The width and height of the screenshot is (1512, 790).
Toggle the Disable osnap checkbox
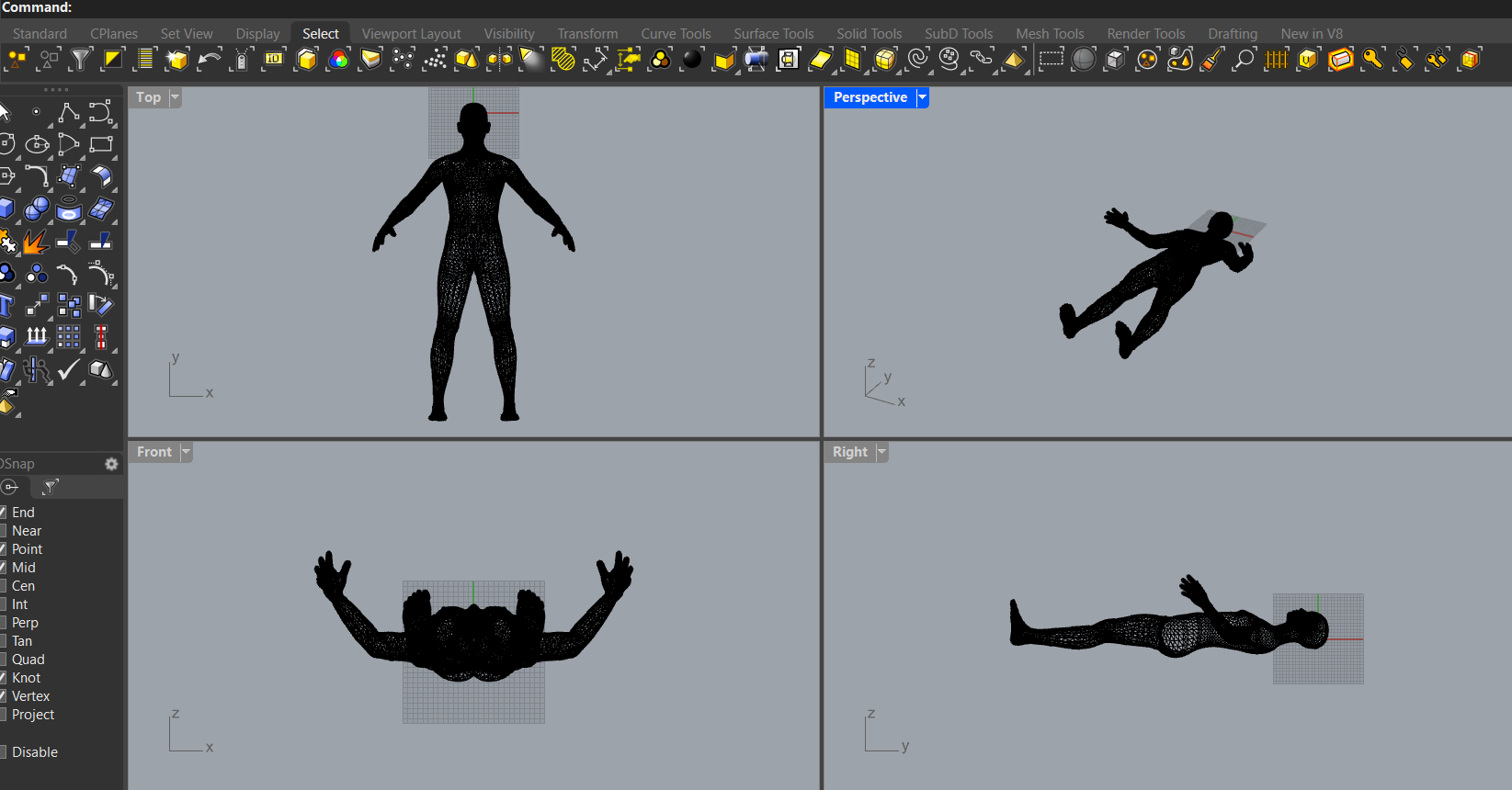pos(3,751)
